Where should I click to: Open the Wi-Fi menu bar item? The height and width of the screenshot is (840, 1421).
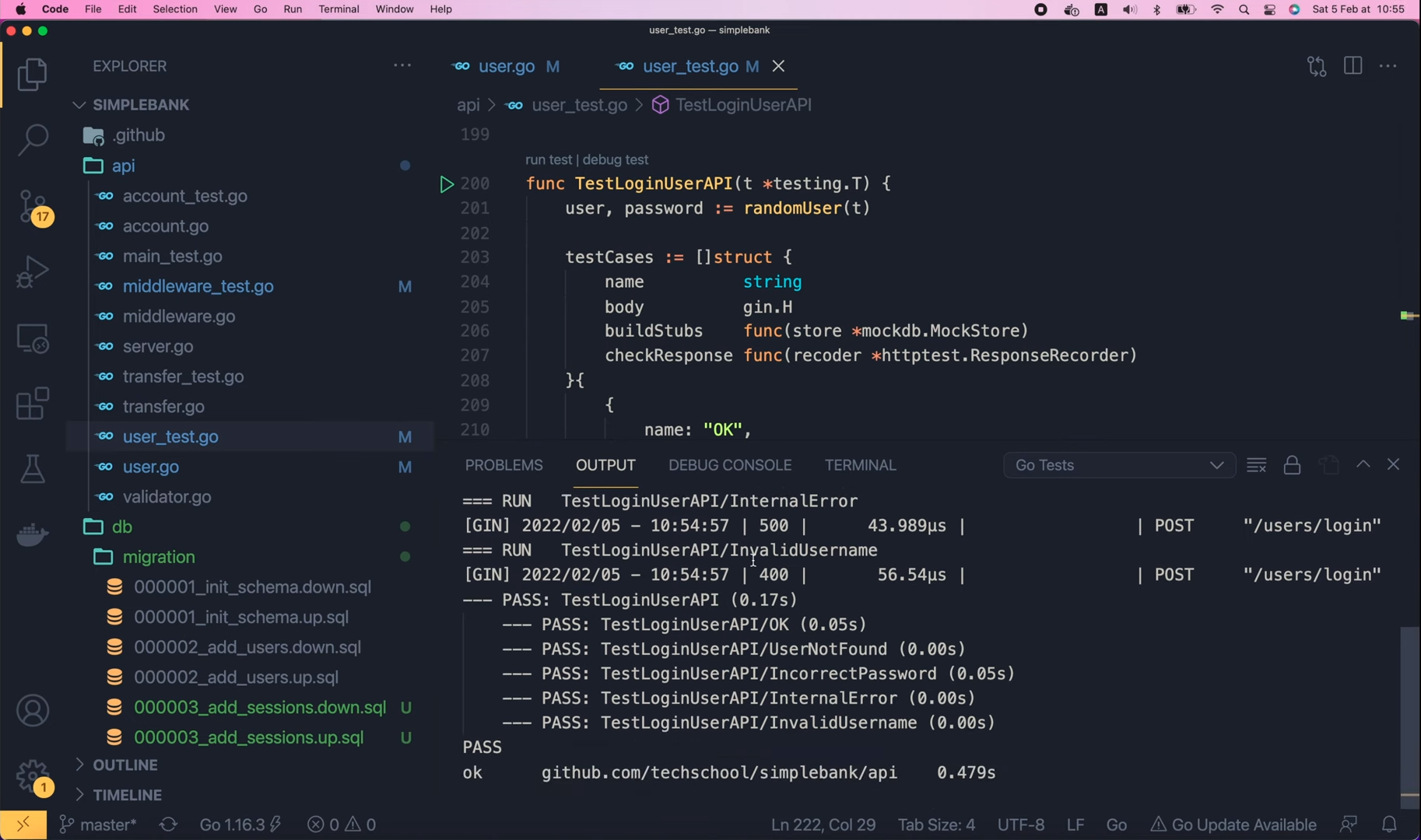pyautogui.click(x=1218, y=10)
